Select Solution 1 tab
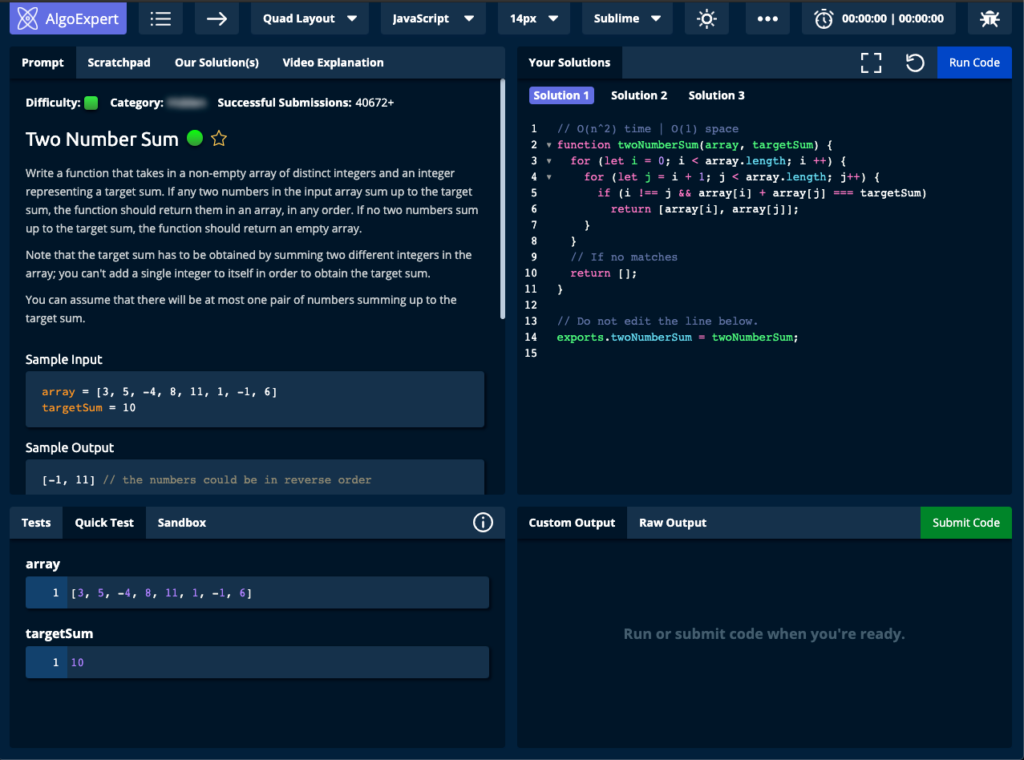The width and height of the screenshot is (1024, 760). (x=561, y=95)
